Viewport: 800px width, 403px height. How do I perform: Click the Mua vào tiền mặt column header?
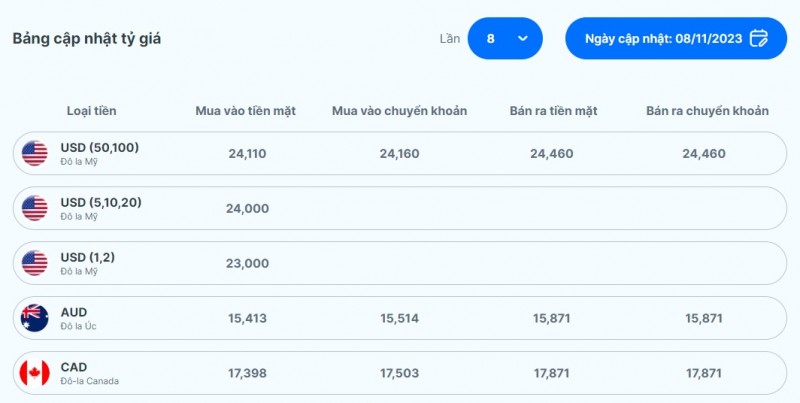246,111
